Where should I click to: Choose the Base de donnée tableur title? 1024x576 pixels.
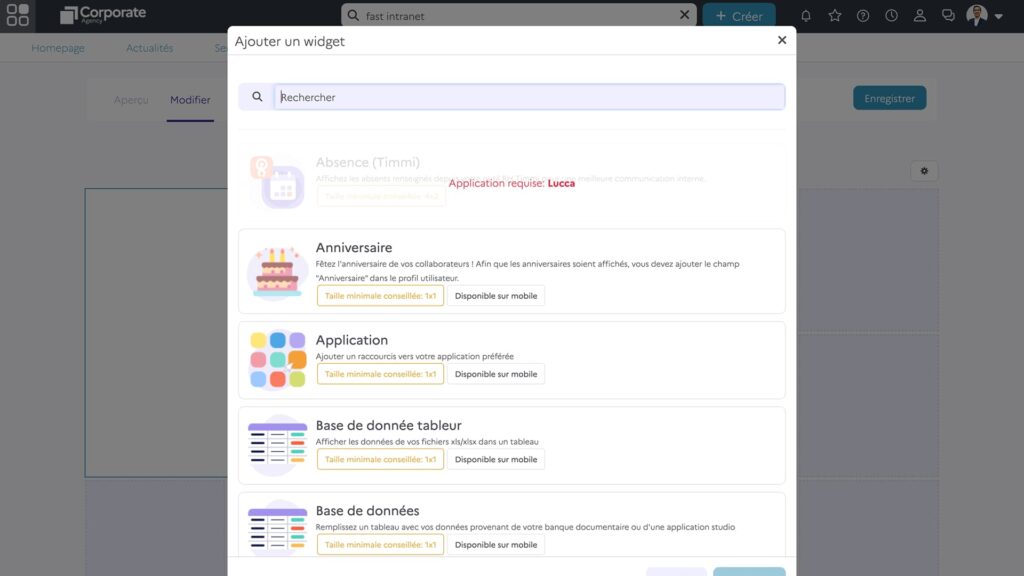click(389, 425)
